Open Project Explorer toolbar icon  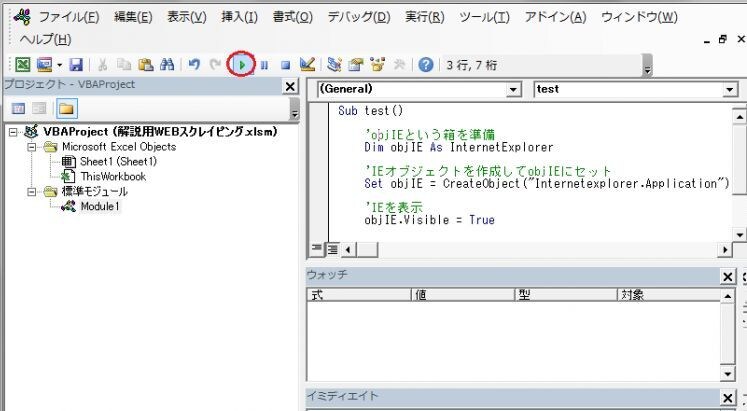pyautogui.click(x=334, y=65)
